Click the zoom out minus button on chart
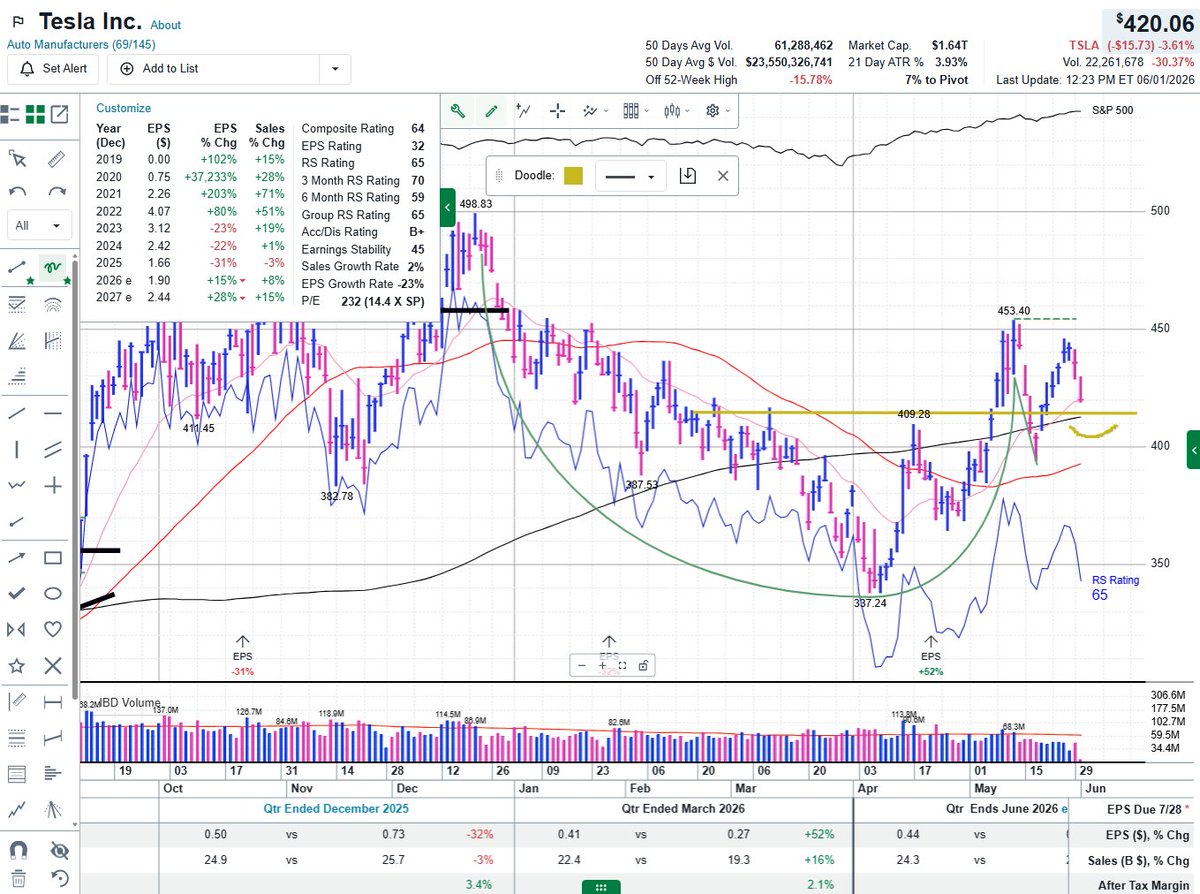The height and width of the screenshot is (894, 1200). (582, 665)
